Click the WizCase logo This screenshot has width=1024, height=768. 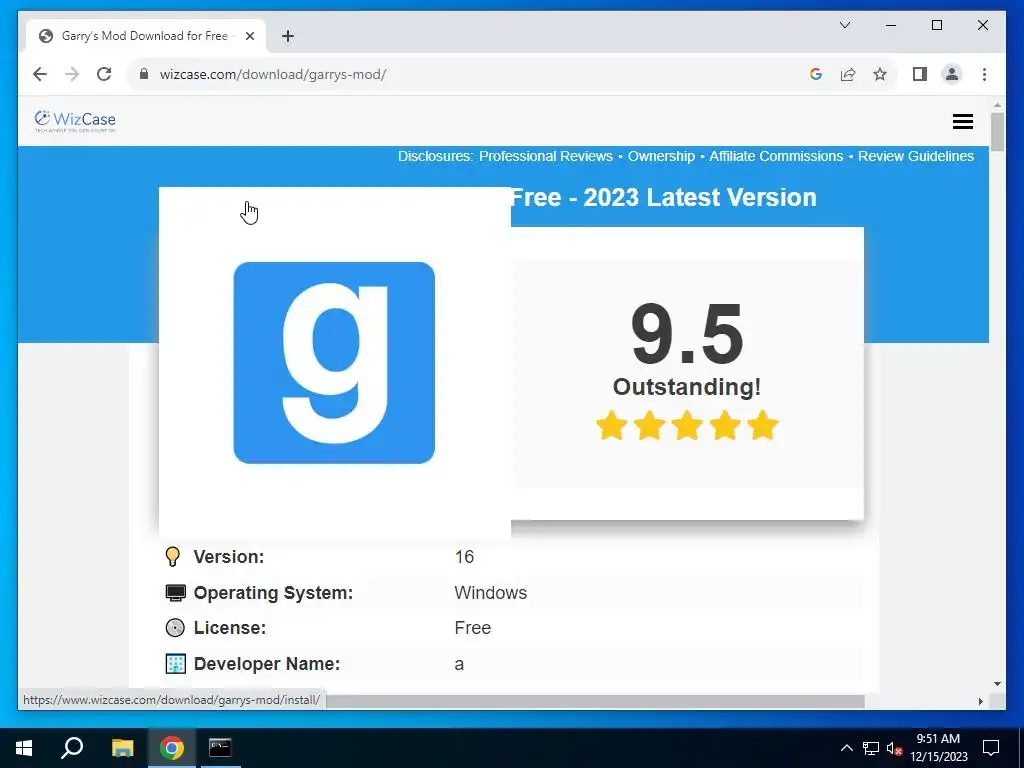pos(75,121)
